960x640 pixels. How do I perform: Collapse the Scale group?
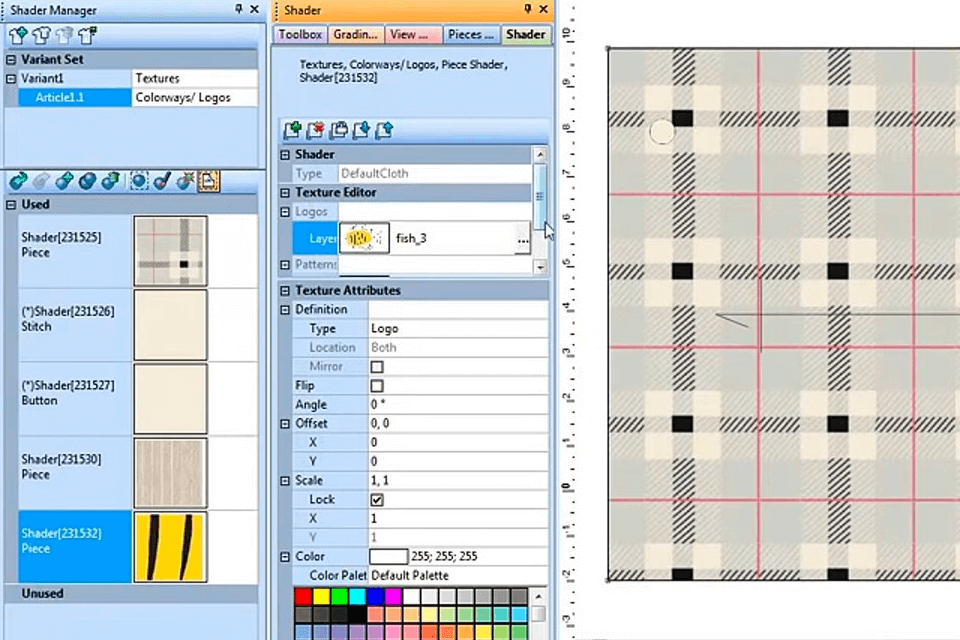pos(285,481)
